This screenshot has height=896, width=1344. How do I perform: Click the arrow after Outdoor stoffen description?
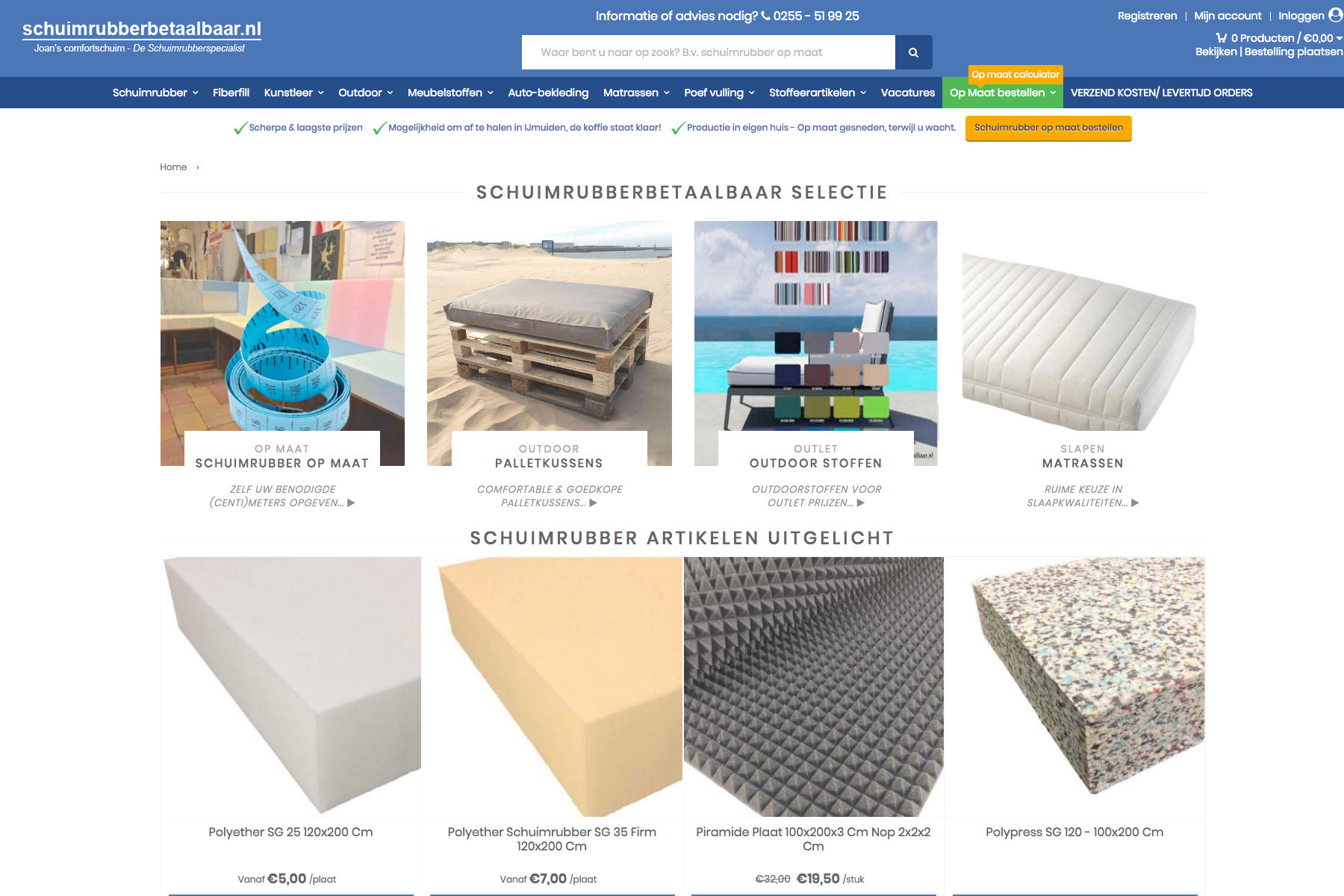point(861,503)
